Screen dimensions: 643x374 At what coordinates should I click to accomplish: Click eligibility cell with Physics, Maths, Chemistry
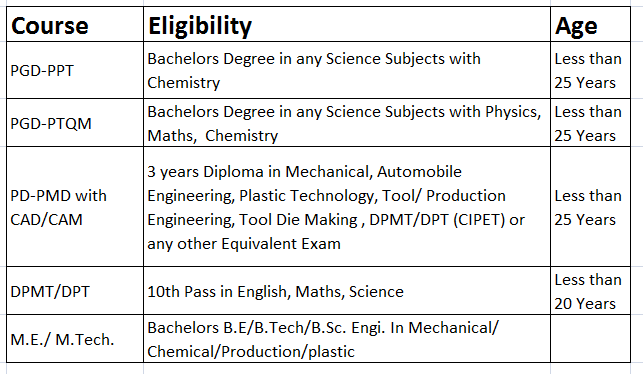pyautogui.click(x=347, y=123)
